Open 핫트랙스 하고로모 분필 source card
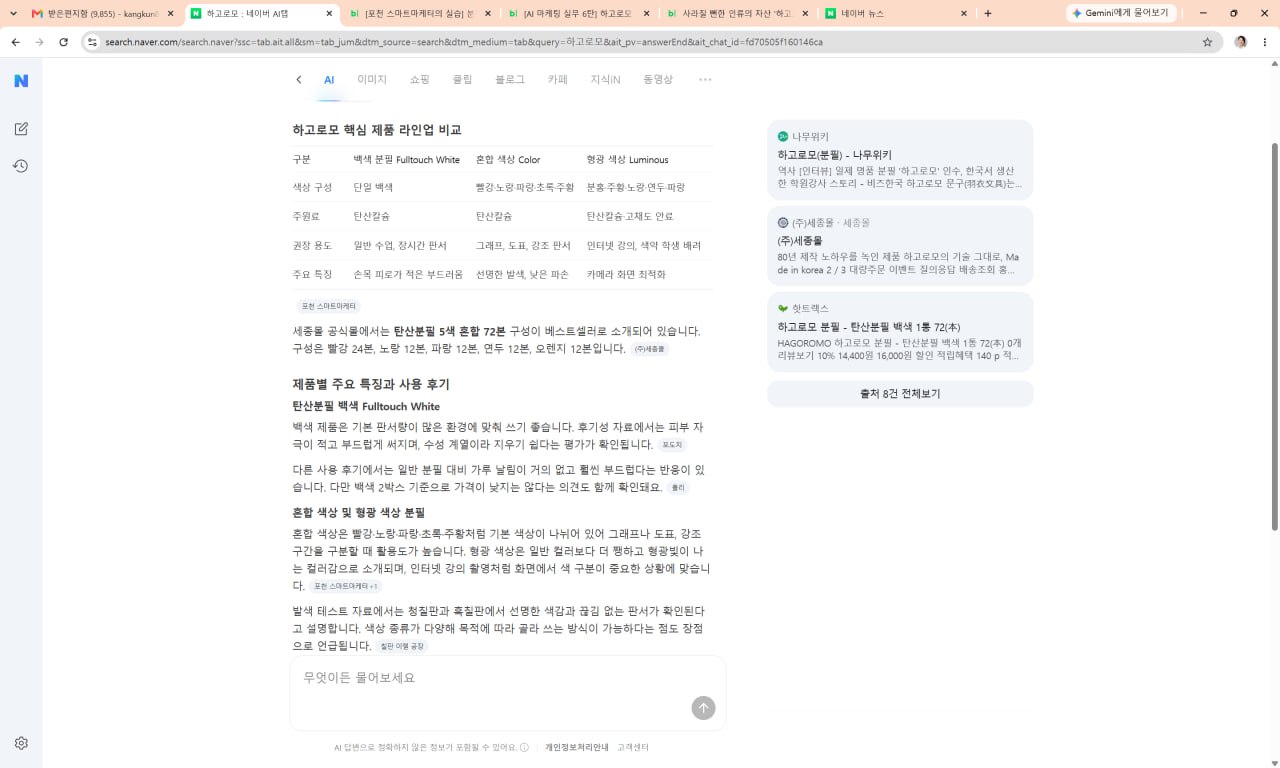Image resolution: width=1280 pixels, height=768 pixels. click(x=900, y=332)
